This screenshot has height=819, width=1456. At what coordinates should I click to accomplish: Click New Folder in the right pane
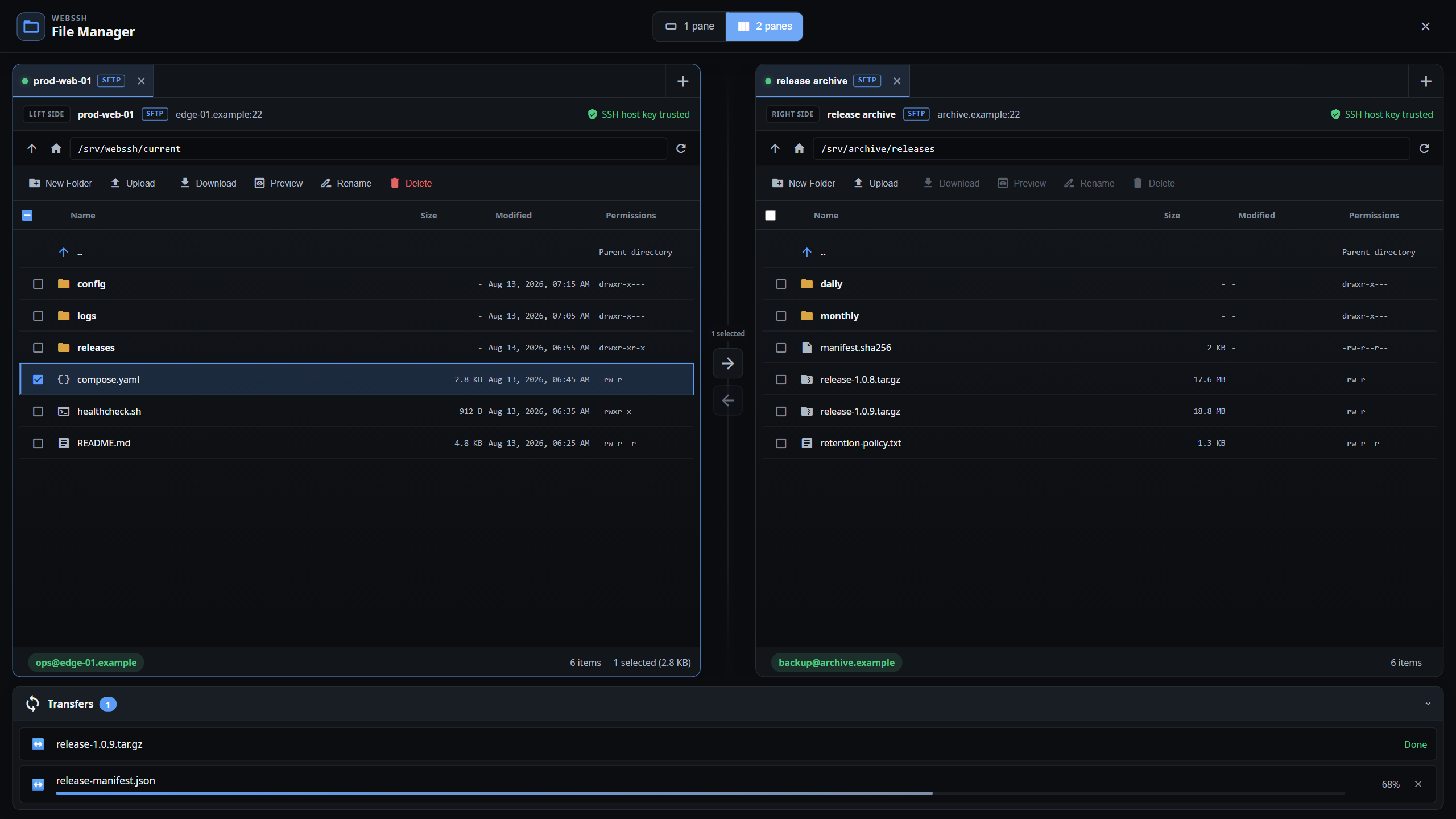click(804, 183)
